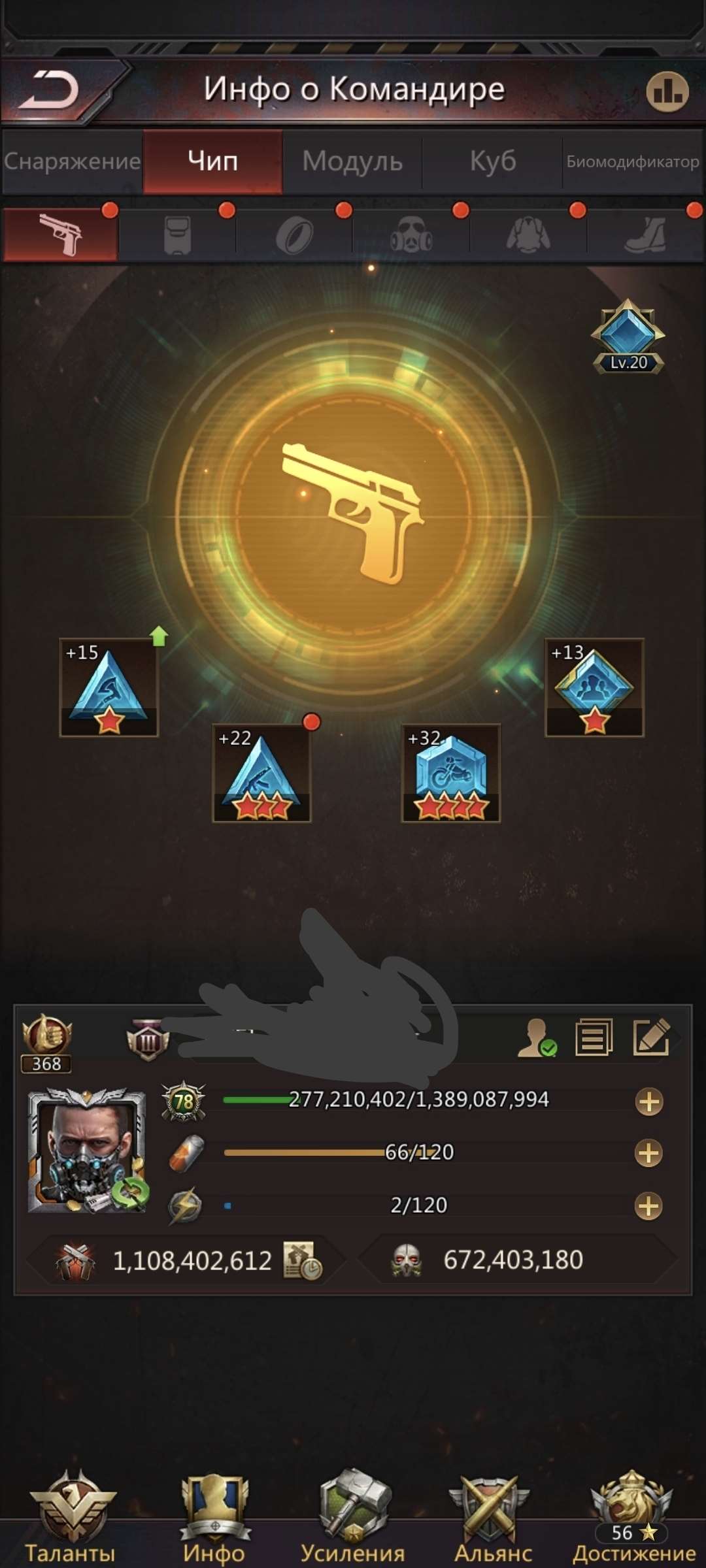Add energy with lightning row plus button
Image resolution: width=706 pixels, height=1568 pixels.
(x=649, y=1206)
